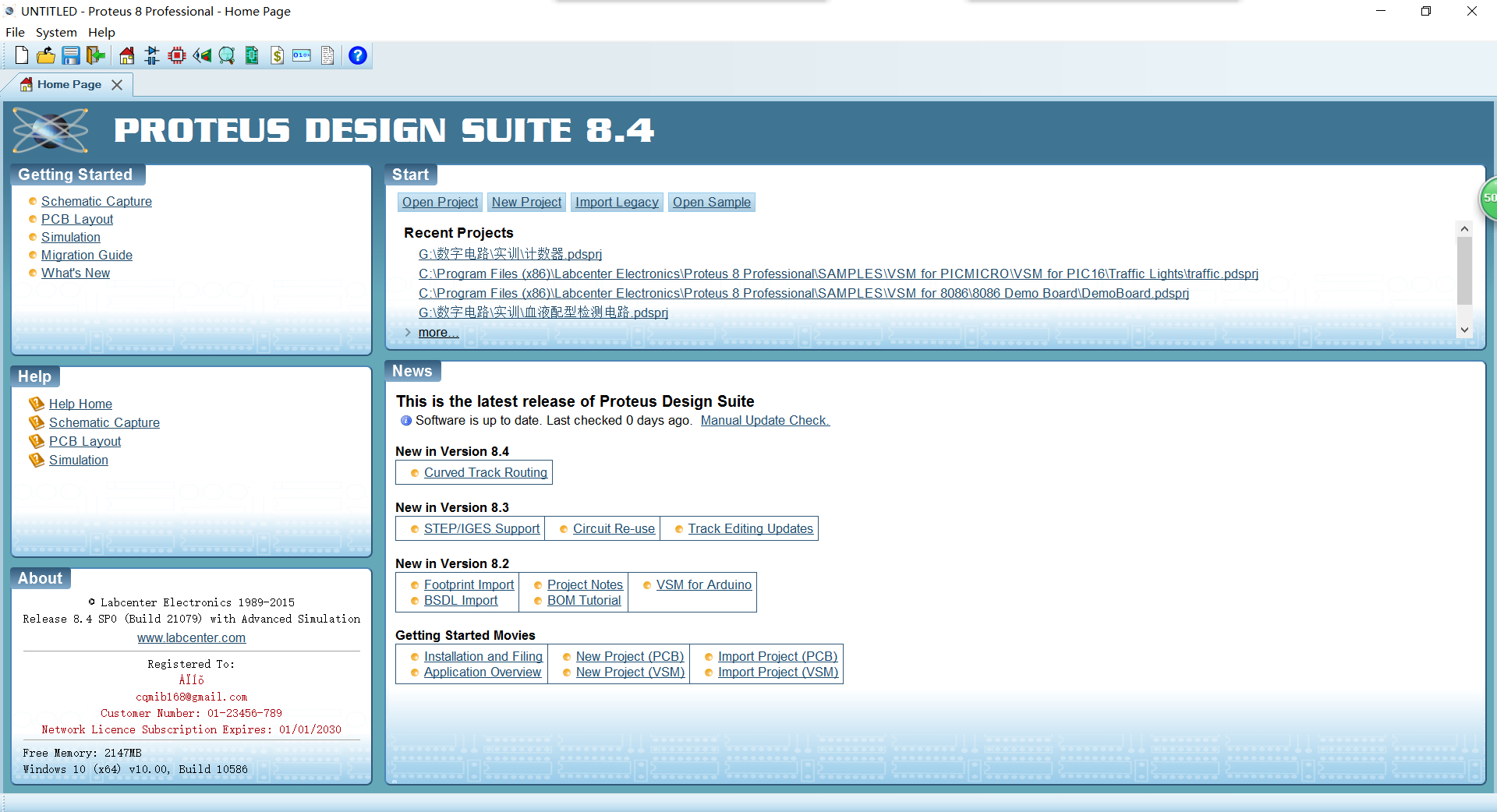Image resolution: width=1497 pixels, height=812 pixels.
Task: Click the Open Sample button
Action: tap(712, 203)
